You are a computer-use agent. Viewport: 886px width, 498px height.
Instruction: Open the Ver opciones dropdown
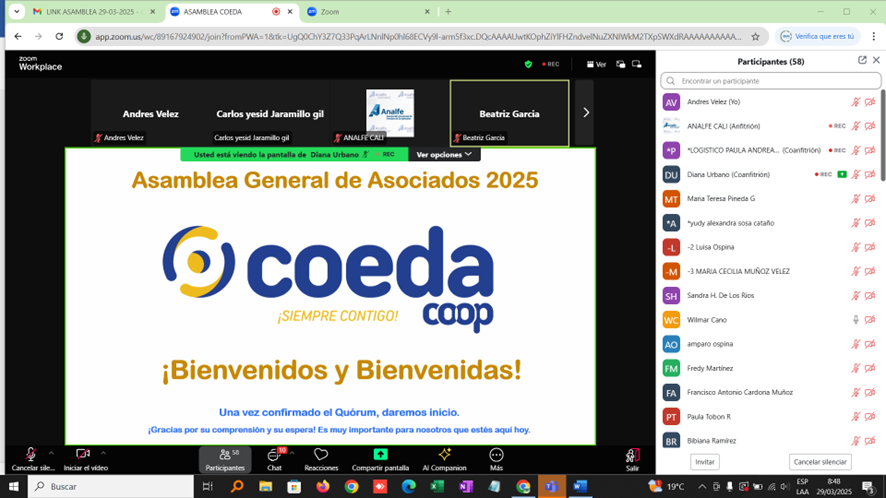click(444, 155)
